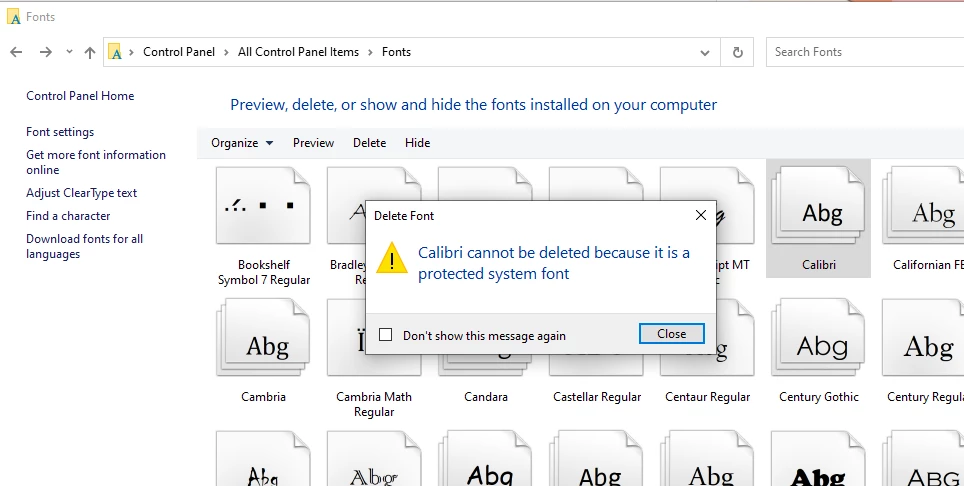Click the Candara font label
964x486 pixels.
pos(486,397)
